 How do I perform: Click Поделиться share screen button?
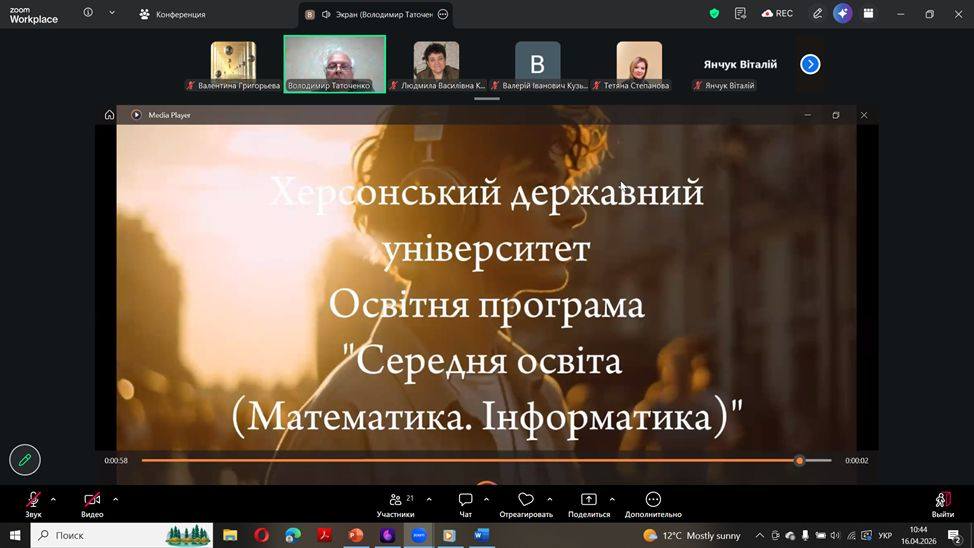point(589,505)
